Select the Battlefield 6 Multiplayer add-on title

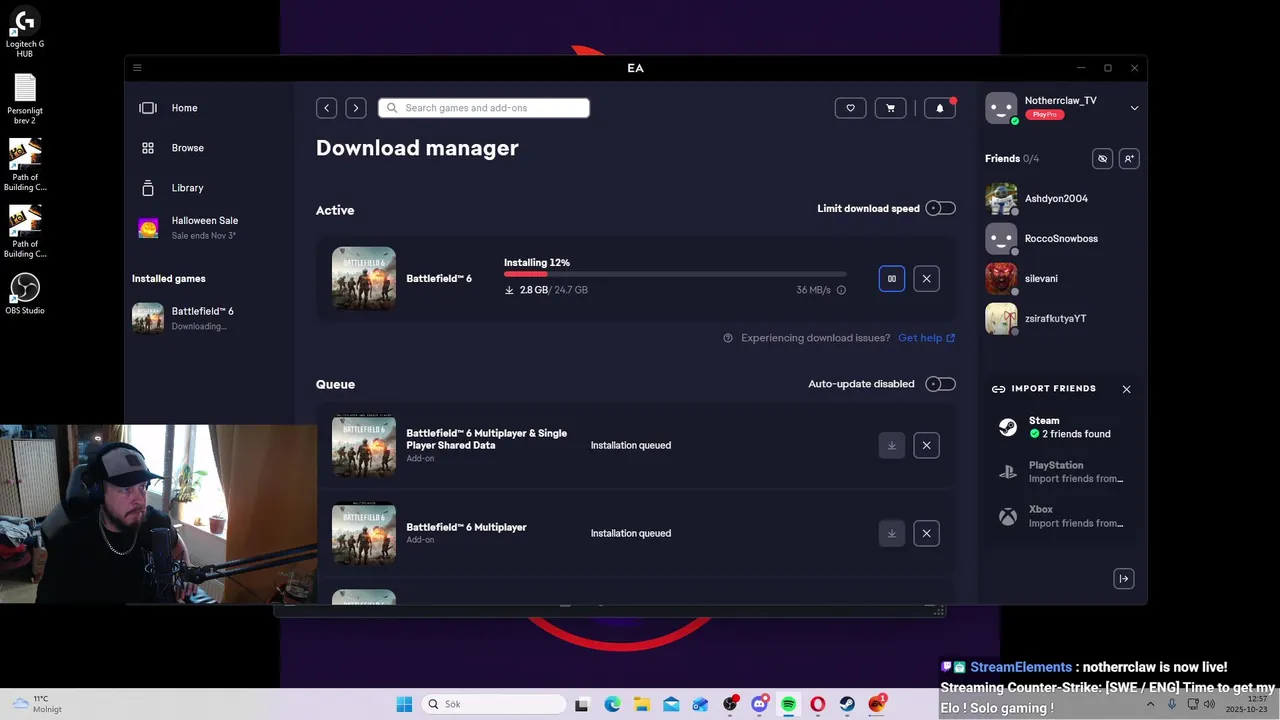[466, 527]
